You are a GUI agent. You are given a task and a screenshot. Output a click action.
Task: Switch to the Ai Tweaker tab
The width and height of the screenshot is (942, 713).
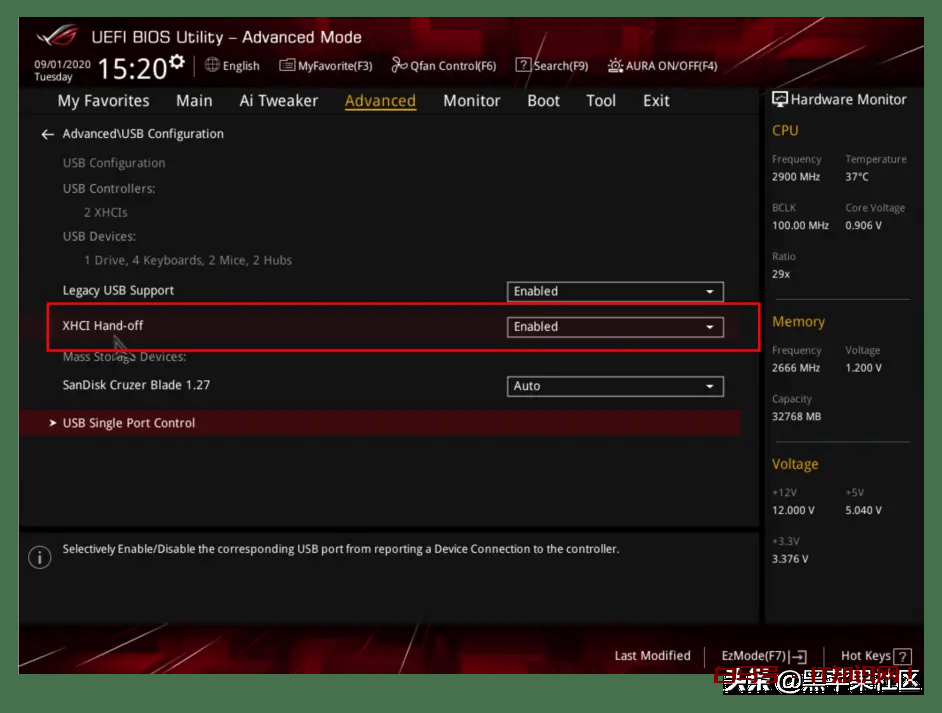[278, 101]
